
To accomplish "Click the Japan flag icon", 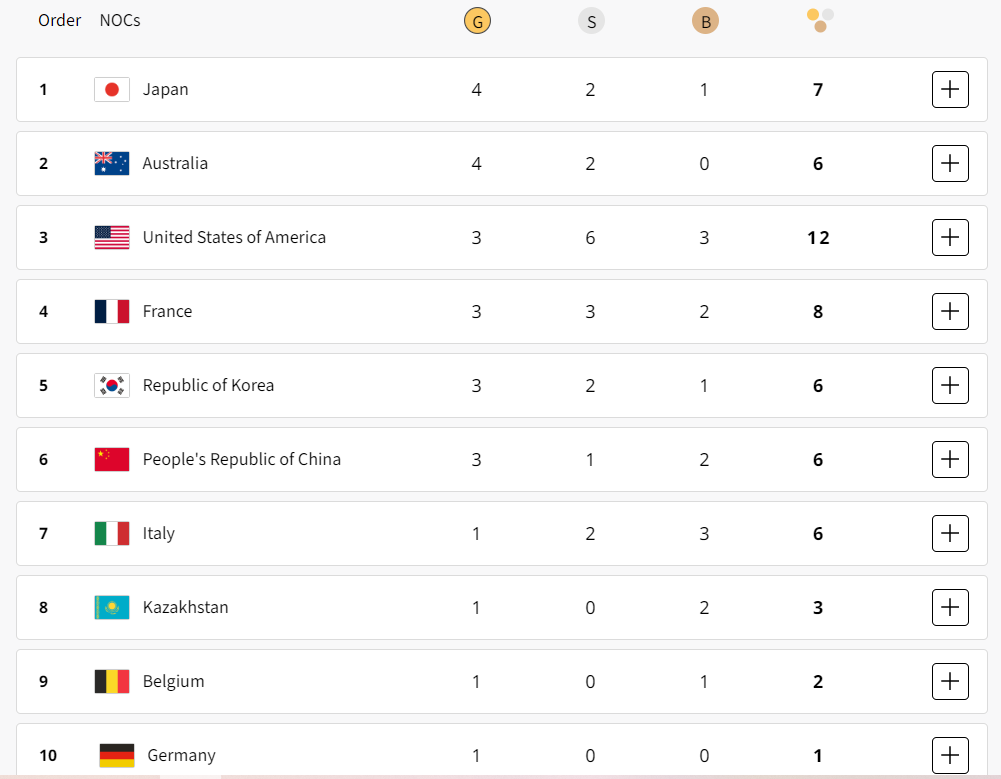I will pos(112,90).
